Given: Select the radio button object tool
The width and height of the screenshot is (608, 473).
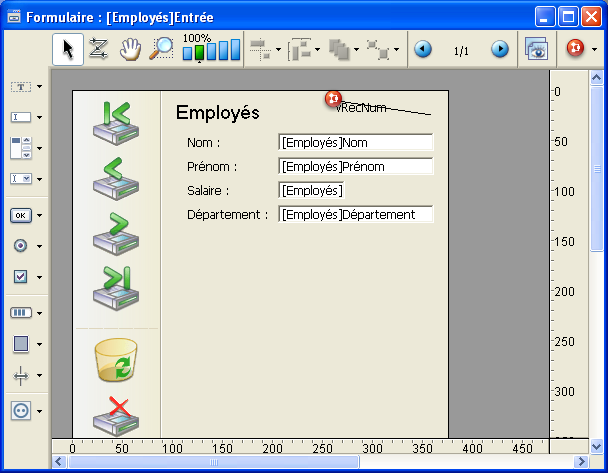Looking at the screenshot, I should point(21,245).
